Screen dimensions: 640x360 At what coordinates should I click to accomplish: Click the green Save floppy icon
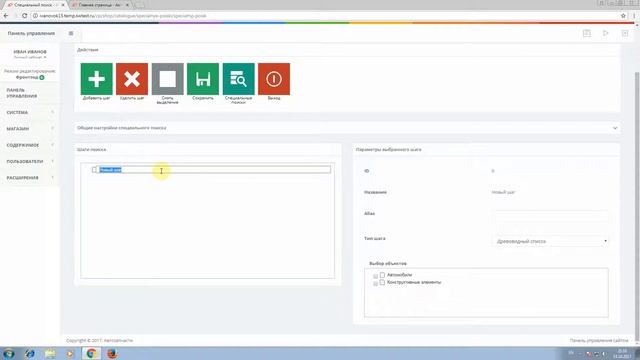[x=203, y=79]
